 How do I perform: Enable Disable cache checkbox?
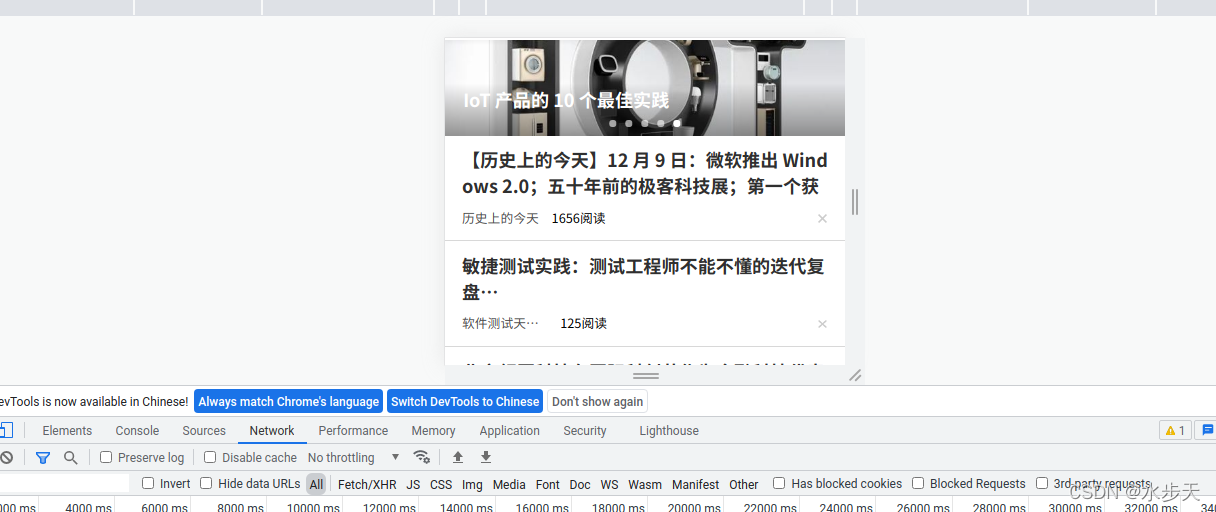tap(210, 457)
